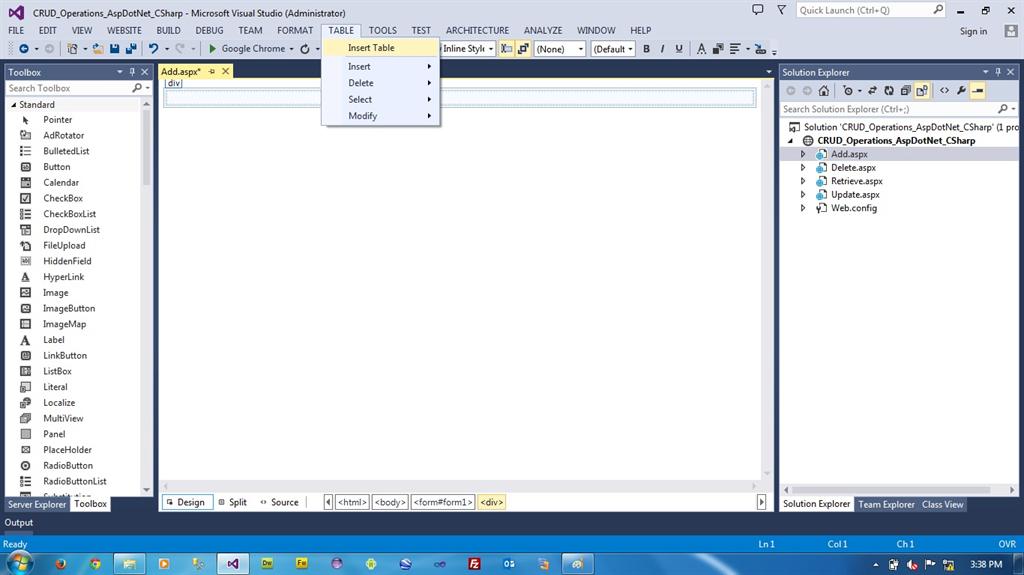Pin the Toolbox panel with pin icon
Image resolution: width=1024 pixels, height=575 pixels.
pyautogui.click(x=132, y=72)
